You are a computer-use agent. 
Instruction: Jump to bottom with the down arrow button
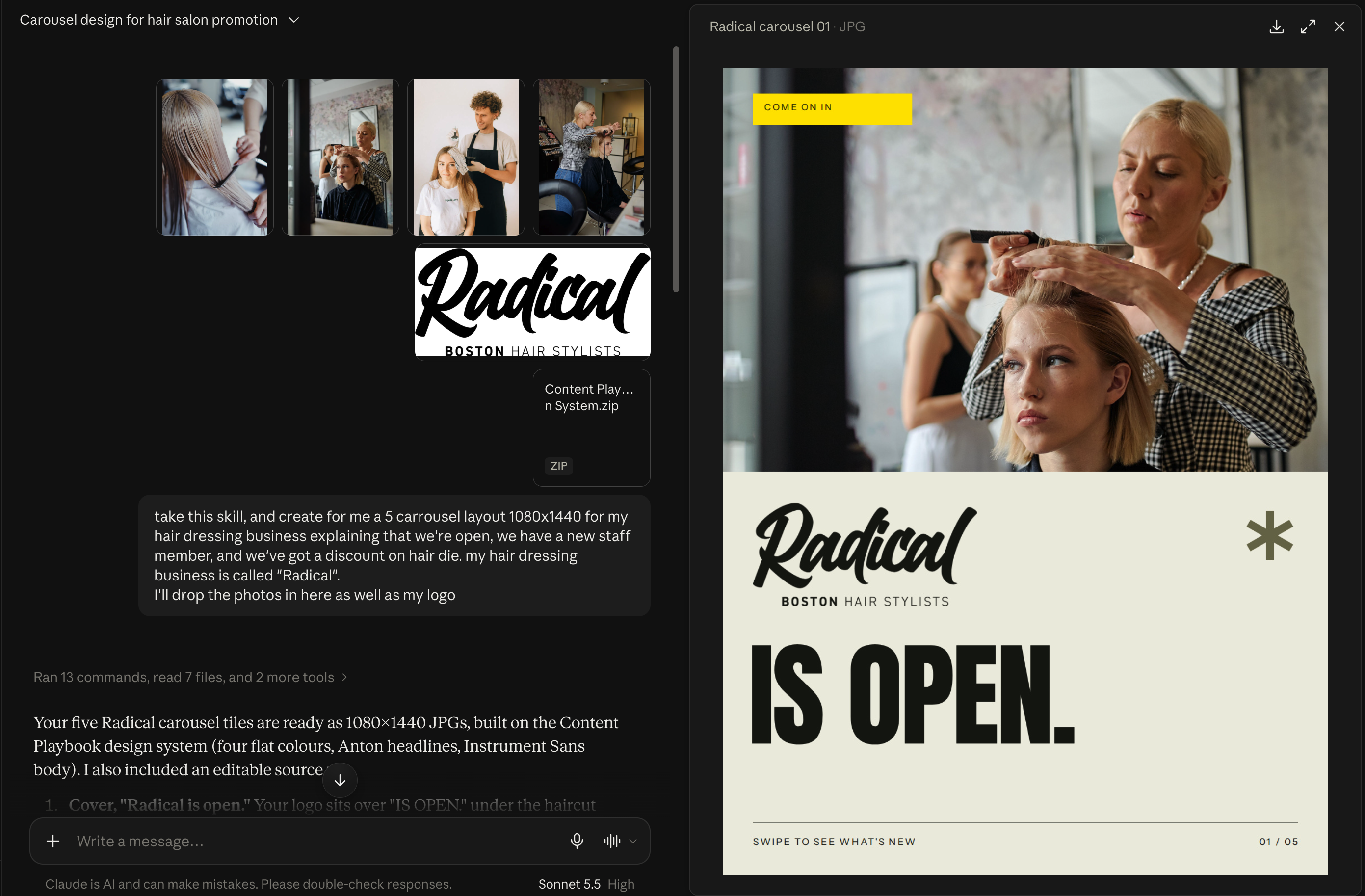tap(340, 780)
